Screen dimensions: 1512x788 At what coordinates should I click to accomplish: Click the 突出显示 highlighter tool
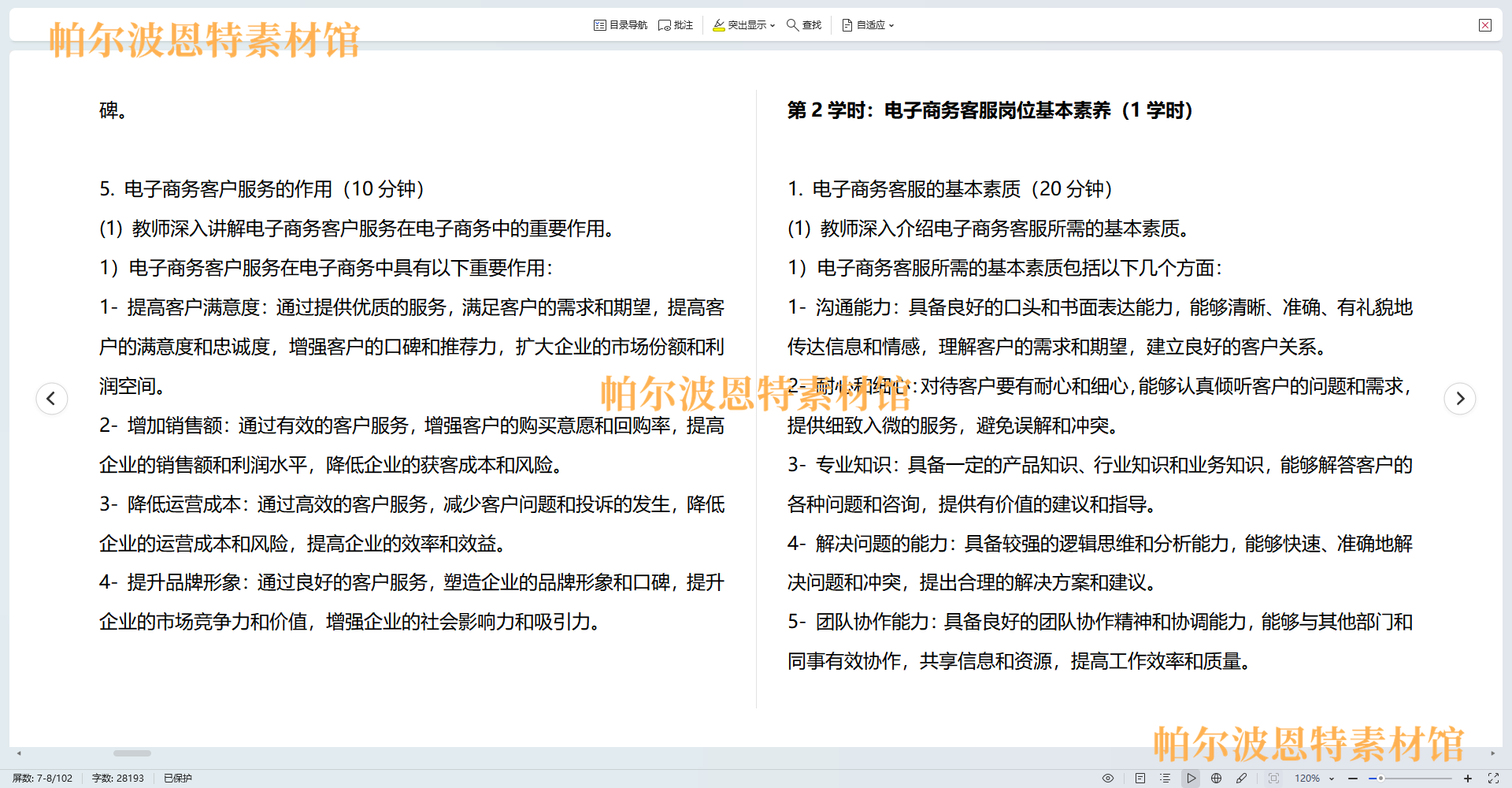click(x=739, y=25)
